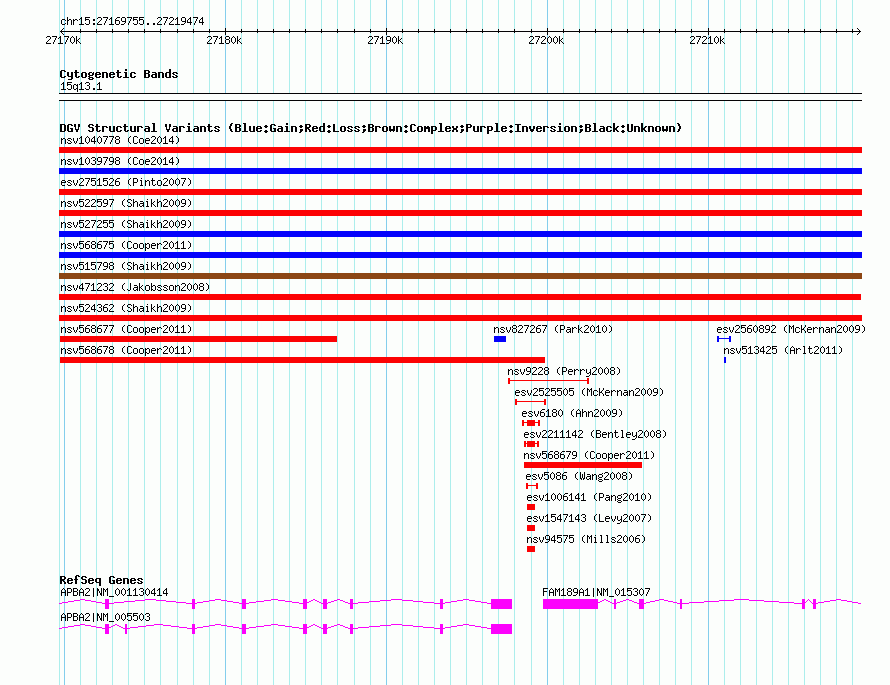Click the blue gain bar under nsv568675 (Cooper2011)
Image resolution: width=890 pixels, height=685 pixels.
tap(460, 255)
